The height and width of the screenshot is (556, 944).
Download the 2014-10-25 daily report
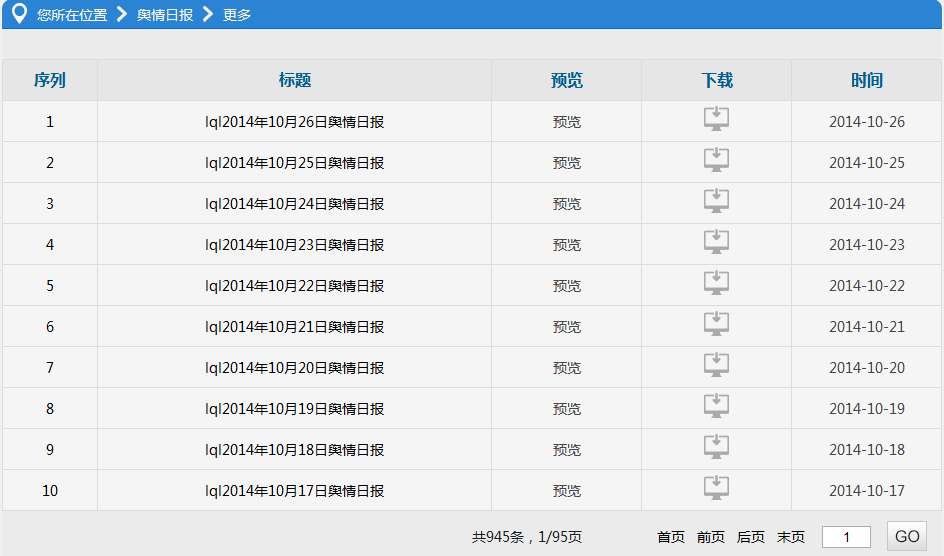click(716, 160)
